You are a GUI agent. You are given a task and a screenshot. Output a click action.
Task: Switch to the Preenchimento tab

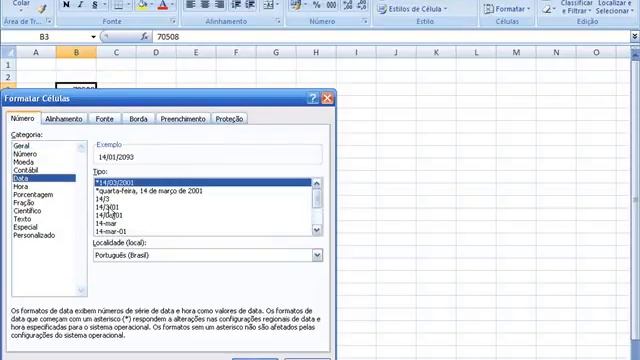pyautogui.click(x=183, y=119)
